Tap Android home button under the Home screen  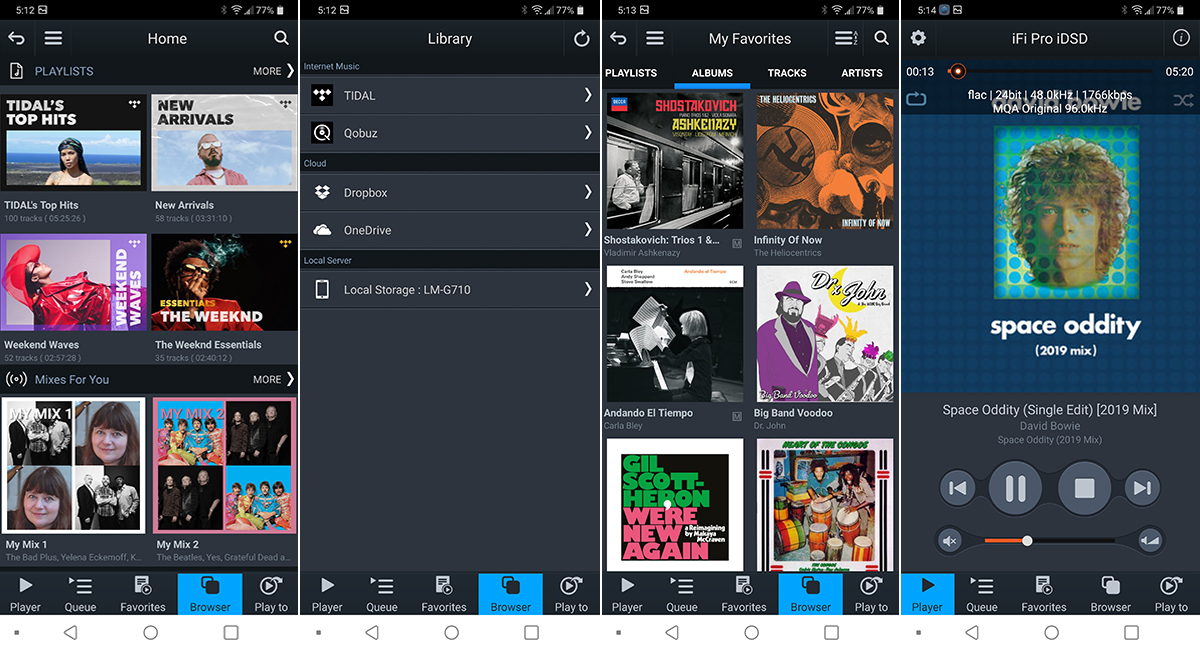150,632
